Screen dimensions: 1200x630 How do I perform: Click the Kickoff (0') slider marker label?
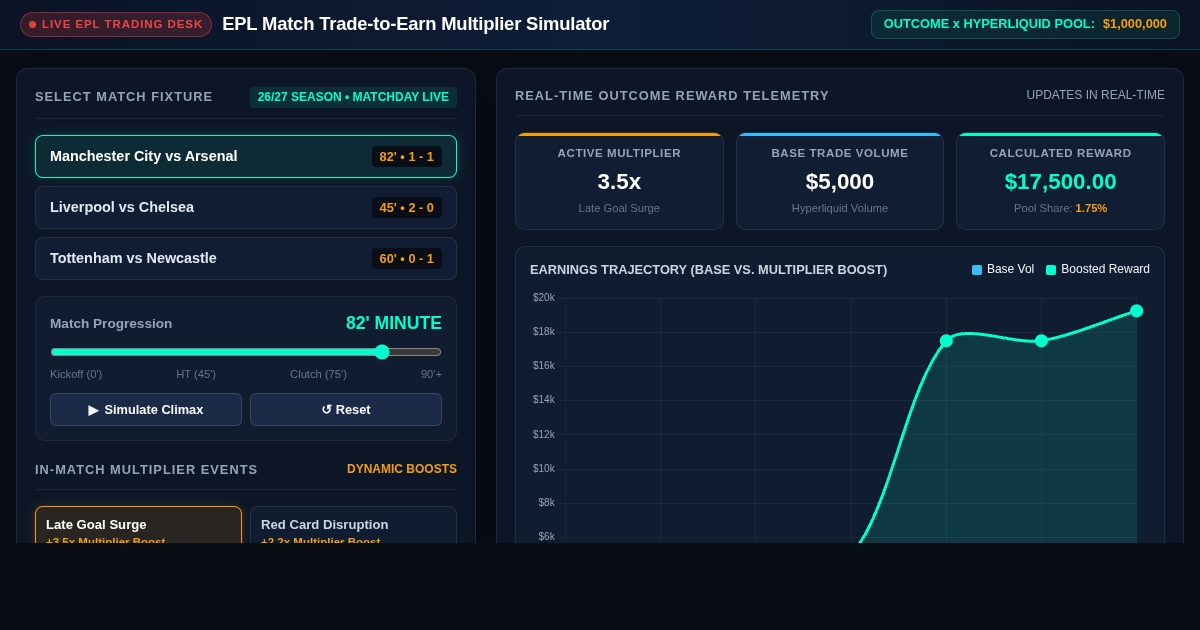[x=76, y=374]
